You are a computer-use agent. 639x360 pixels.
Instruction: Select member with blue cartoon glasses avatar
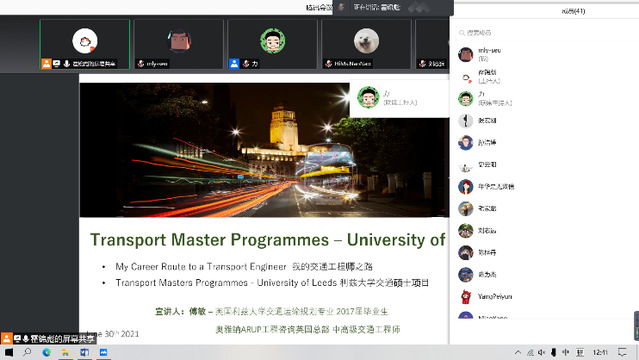pos(544,142)
